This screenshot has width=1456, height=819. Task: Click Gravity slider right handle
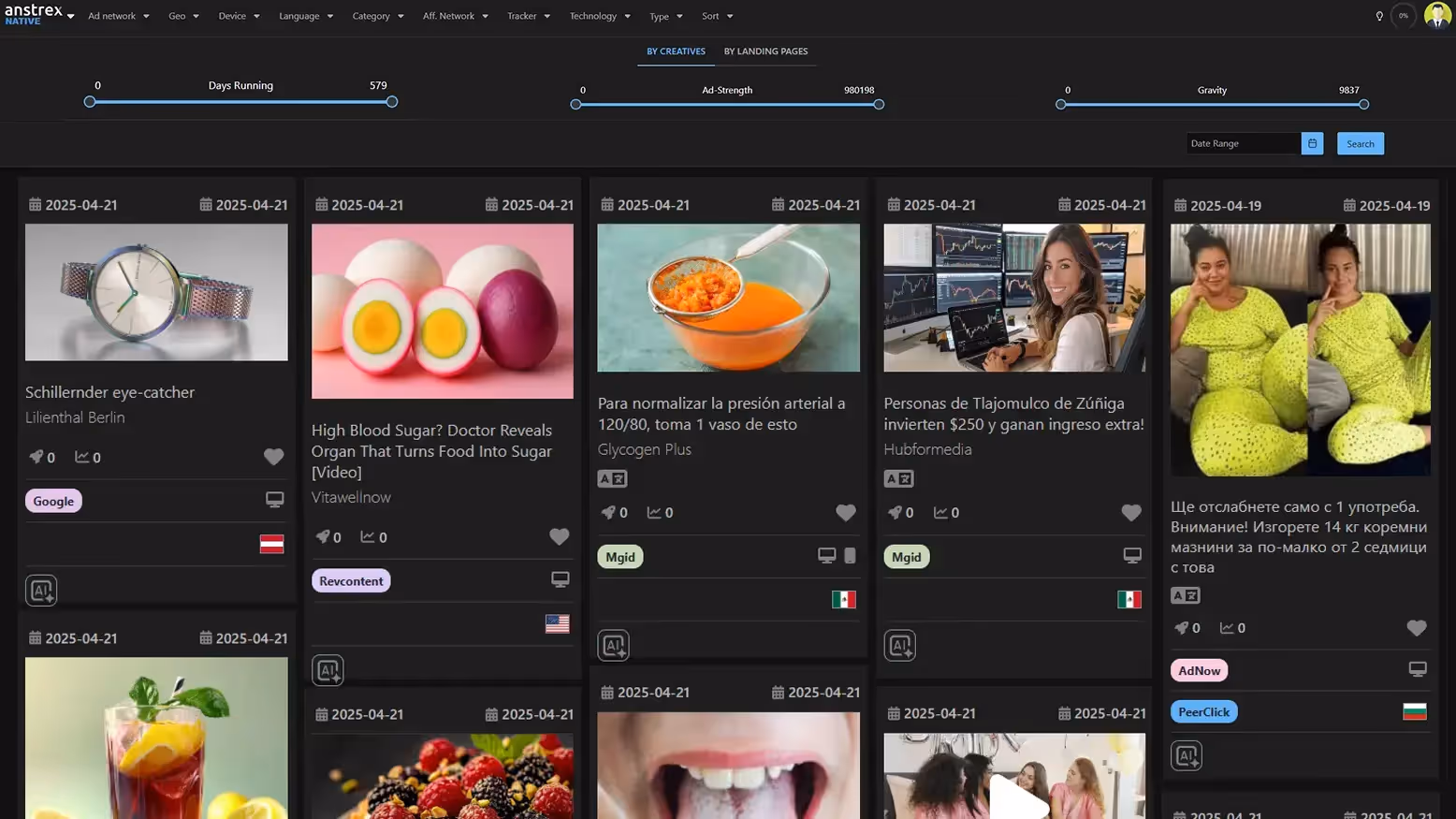[x=1363, y=105]
